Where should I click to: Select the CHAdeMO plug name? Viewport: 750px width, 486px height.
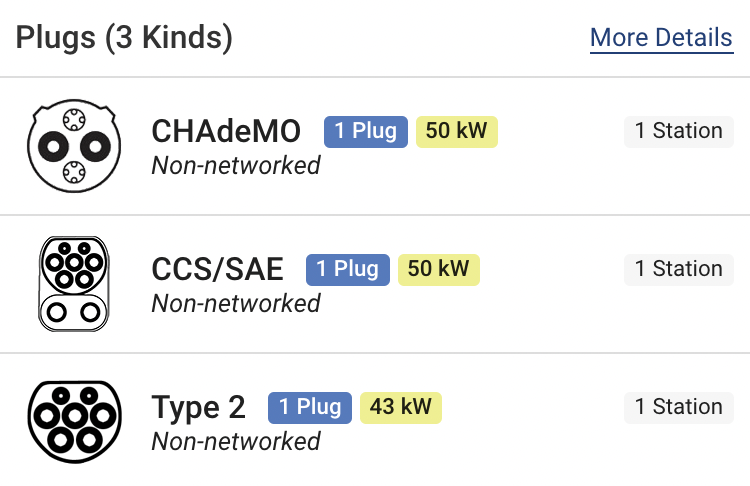click(226, 132)
